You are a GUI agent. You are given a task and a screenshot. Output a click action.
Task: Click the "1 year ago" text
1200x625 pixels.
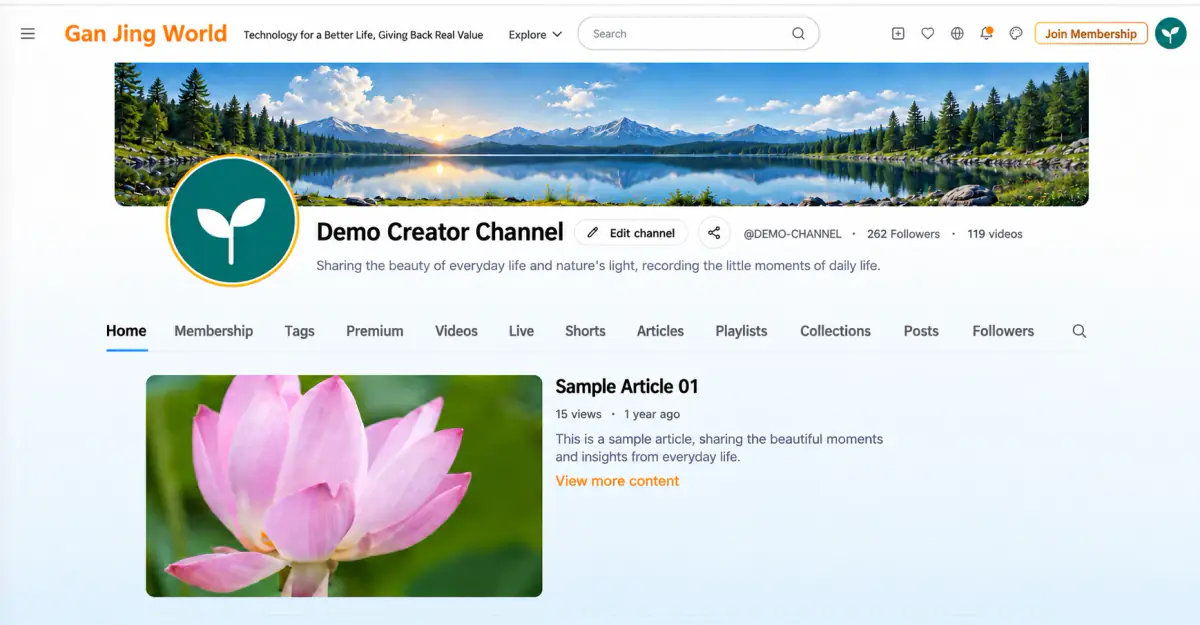point(652,414)
